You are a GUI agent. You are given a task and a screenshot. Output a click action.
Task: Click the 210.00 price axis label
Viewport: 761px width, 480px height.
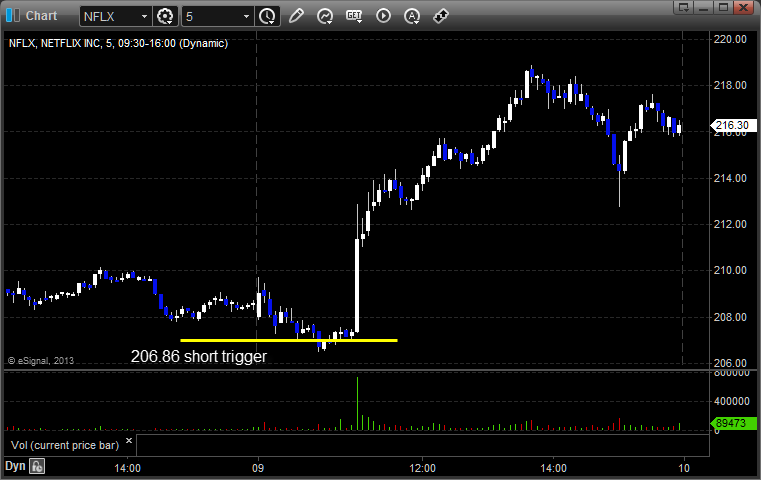click(x=730, y=270)
